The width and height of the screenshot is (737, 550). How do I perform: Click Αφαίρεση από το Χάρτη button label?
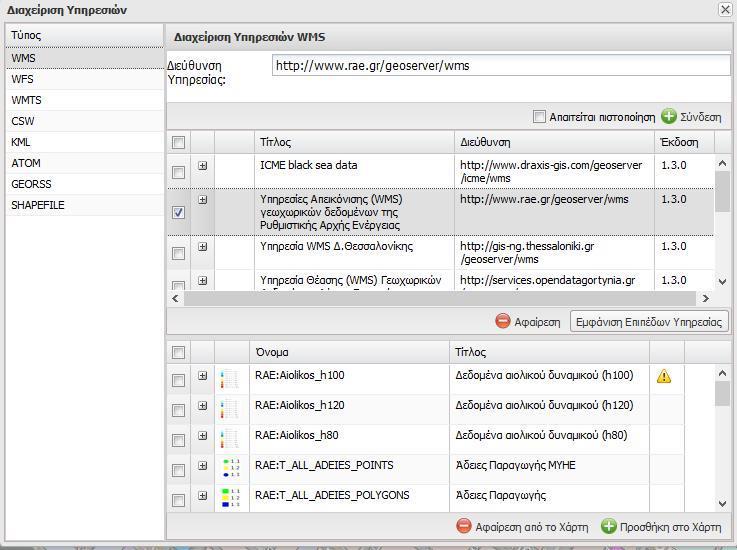(532, 527)
